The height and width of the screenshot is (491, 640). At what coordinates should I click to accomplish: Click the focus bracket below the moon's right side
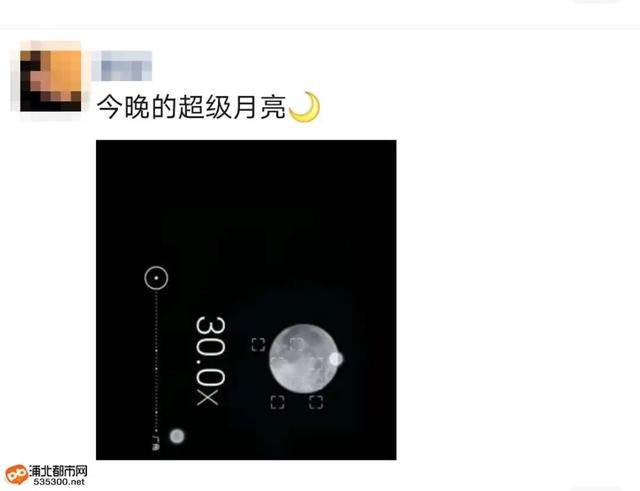click(x=316, y=402)
